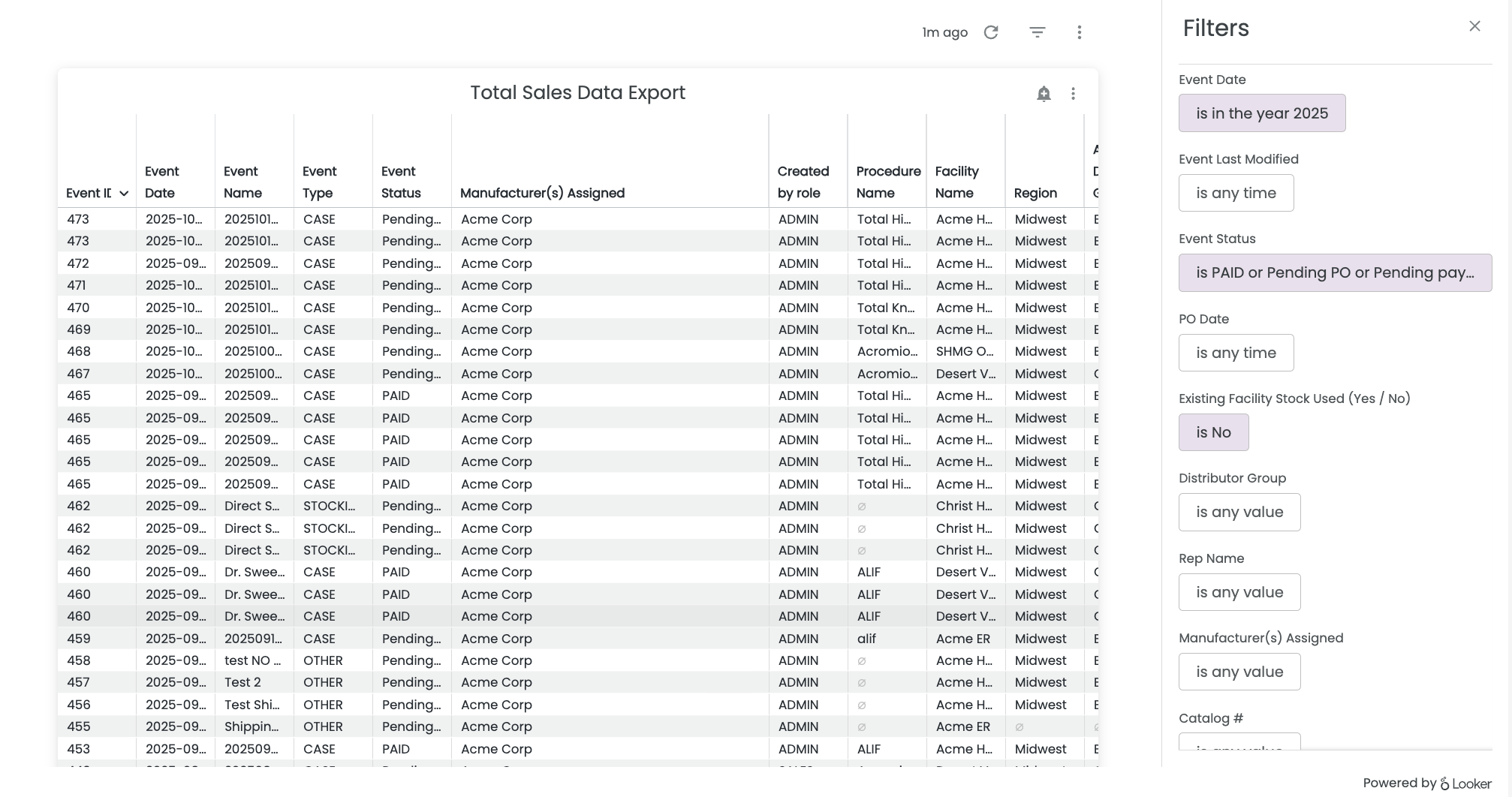Viewport: 1512px width, 797px height.
Task: Click the tile alert bell icon
Action: point(1044,94)
